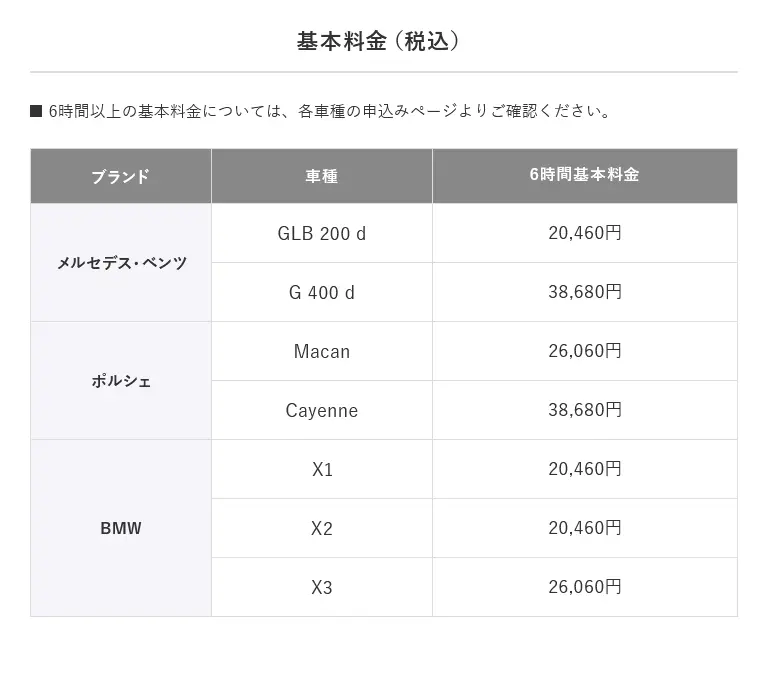The height and width of the screenshot is (687, 768).
Task: Select the 車種 column header
Action: click(322, 176)
